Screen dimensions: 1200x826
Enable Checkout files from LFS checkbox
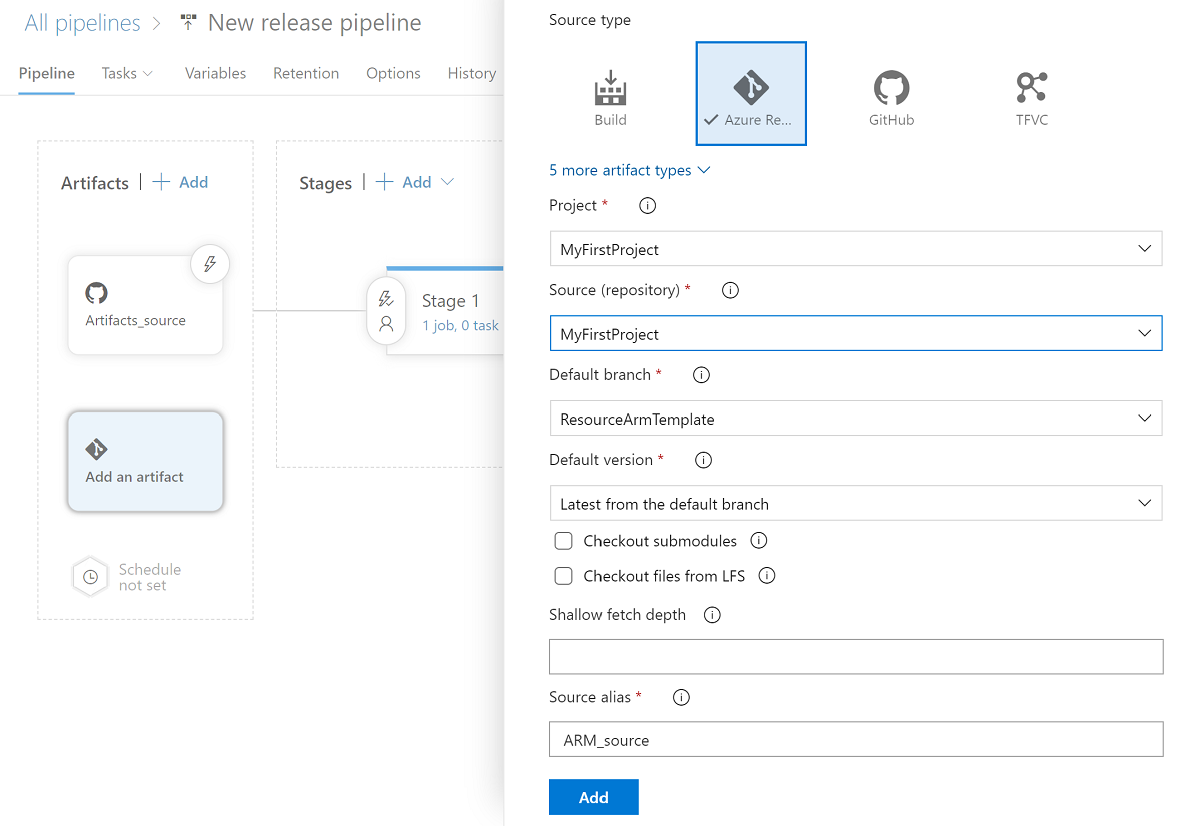tap(564, 576)
